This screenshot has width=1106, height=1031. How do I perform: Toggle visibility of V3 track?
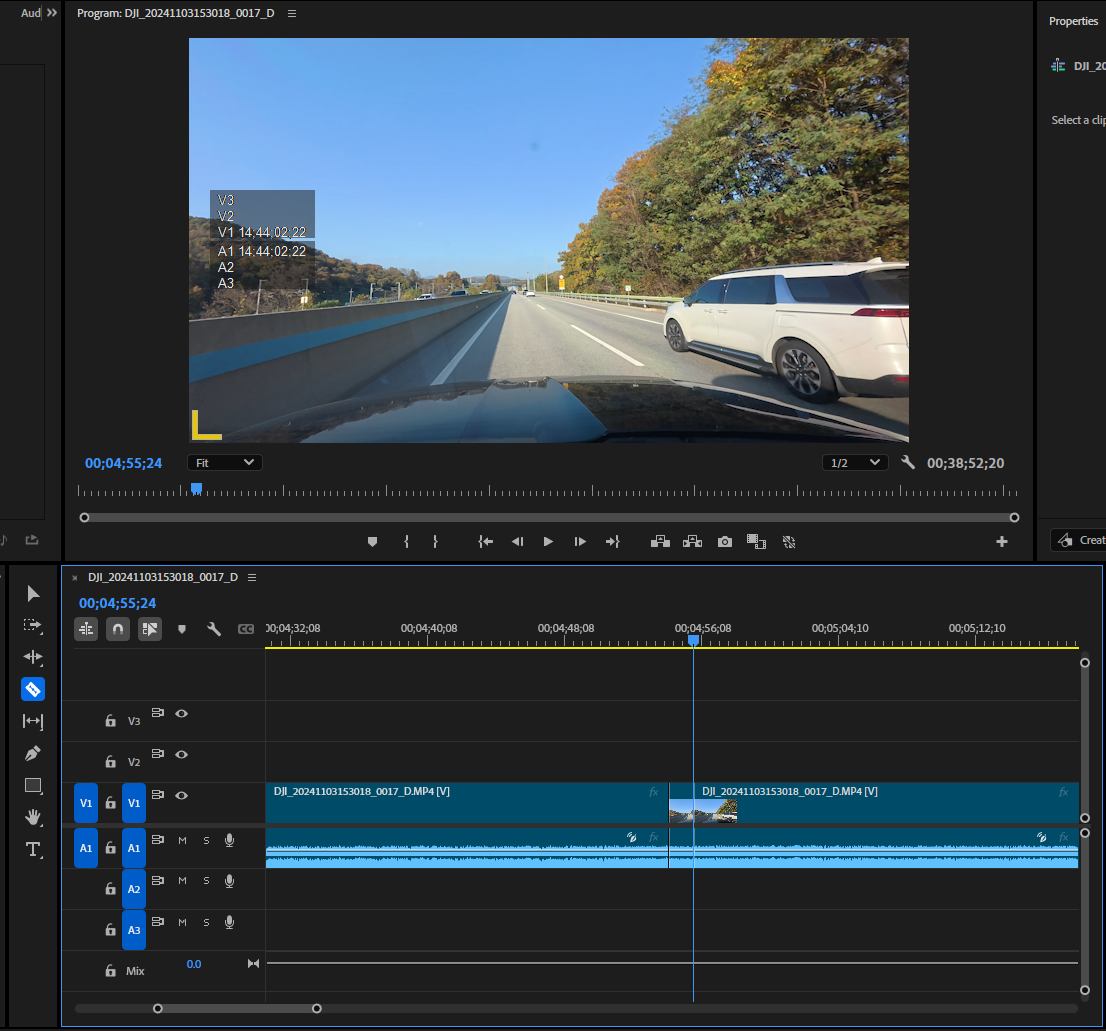pos(182,713)
